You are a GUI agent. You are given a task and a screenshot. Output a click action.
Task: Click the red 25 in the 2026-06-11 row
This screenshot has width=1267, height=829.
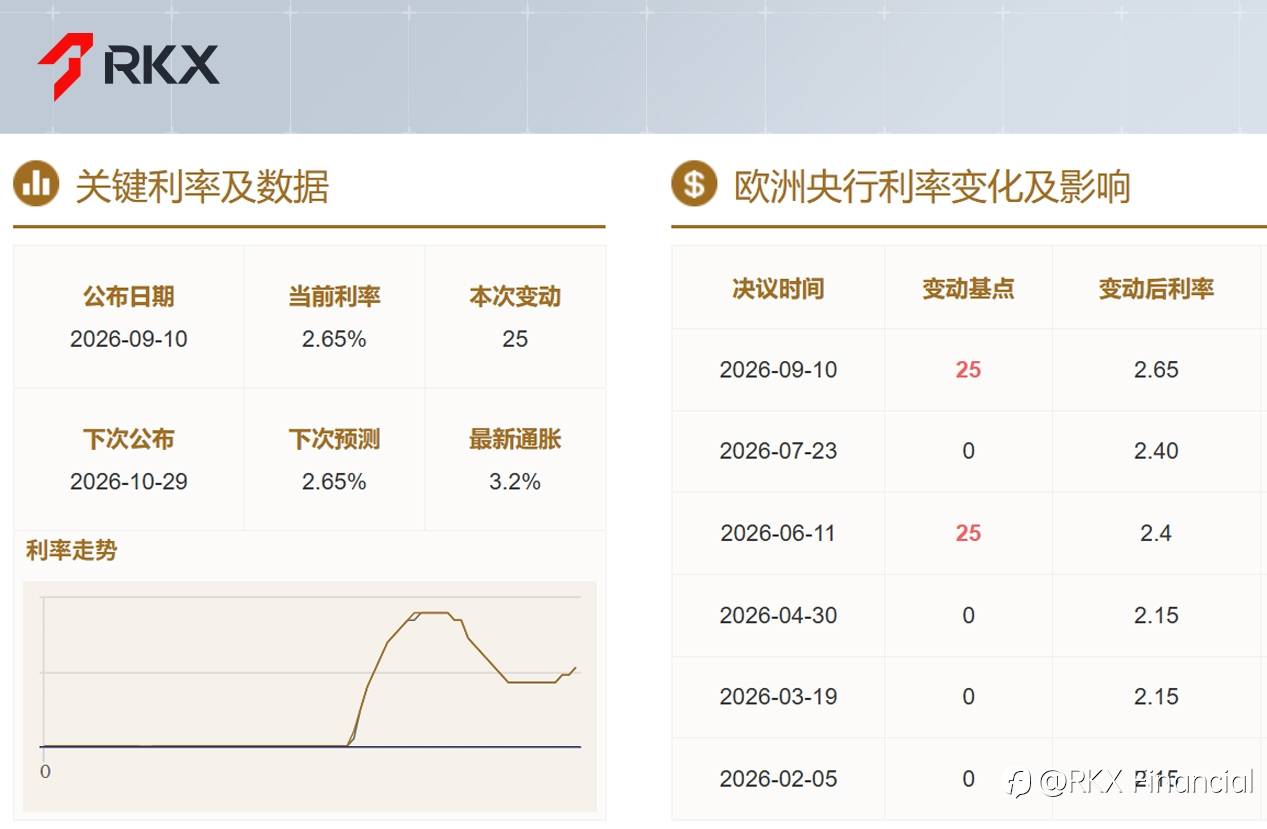[x=968, y=533]
